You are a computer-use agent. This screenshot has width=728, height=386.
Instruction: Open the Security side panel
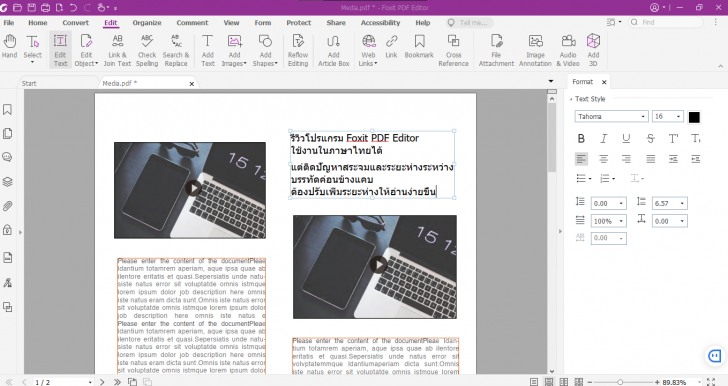(7, 229)
